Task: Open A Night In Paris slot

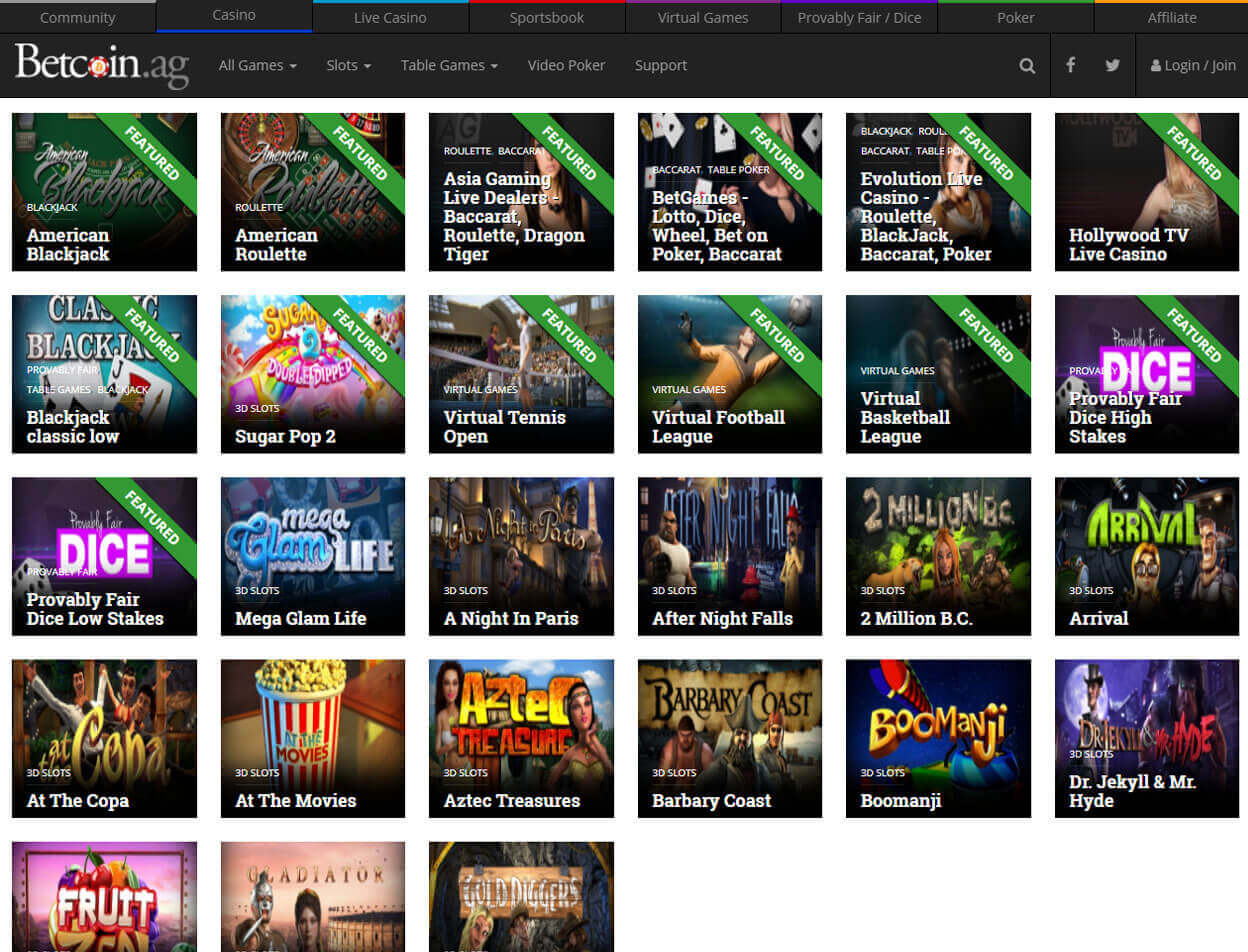Action: [521, 556]
